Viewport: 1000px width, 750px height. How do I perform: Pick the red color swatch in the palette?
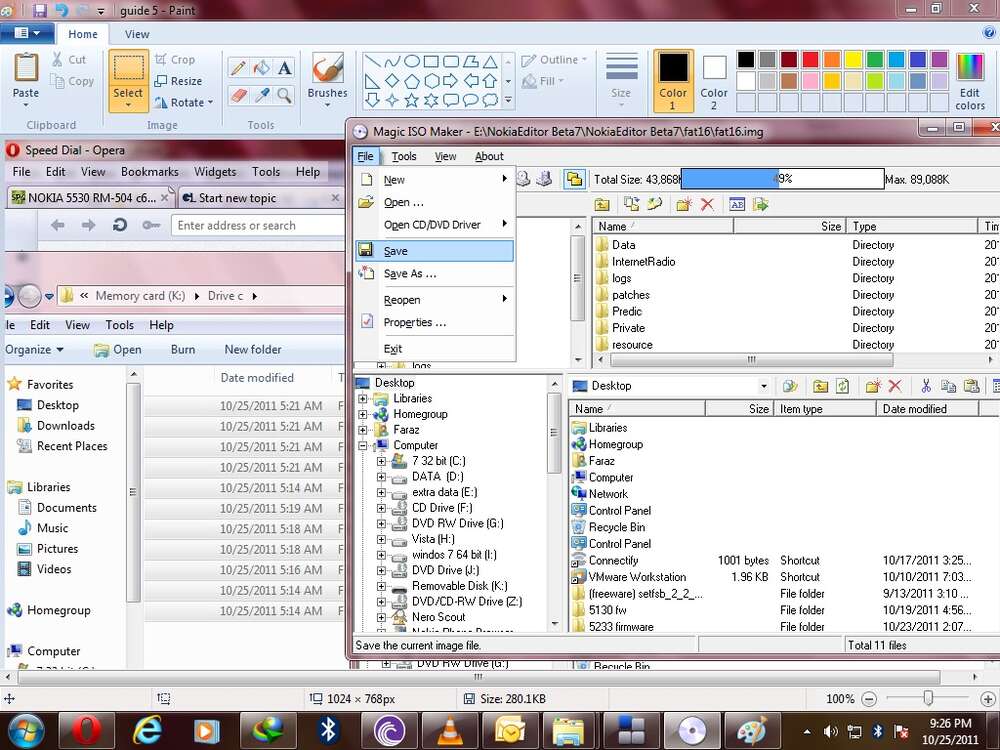[810, 59]
